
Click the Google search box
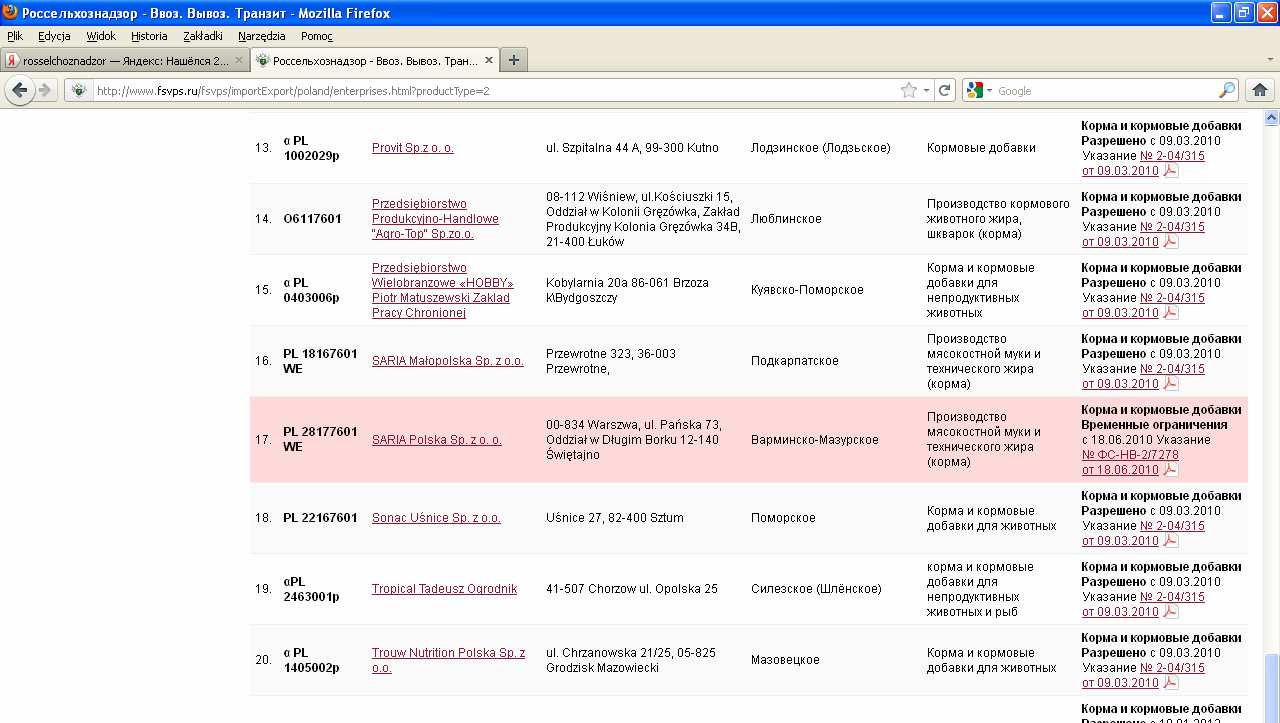pyautogui.click(x=1105, y=91)
